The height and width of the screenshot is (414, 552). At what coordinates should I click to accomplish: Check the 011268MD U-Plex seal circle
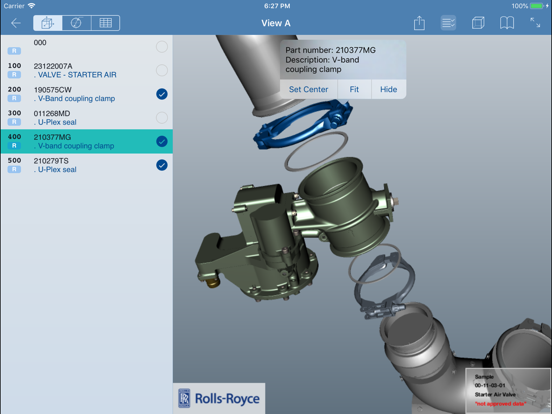(x=162, y=118)
